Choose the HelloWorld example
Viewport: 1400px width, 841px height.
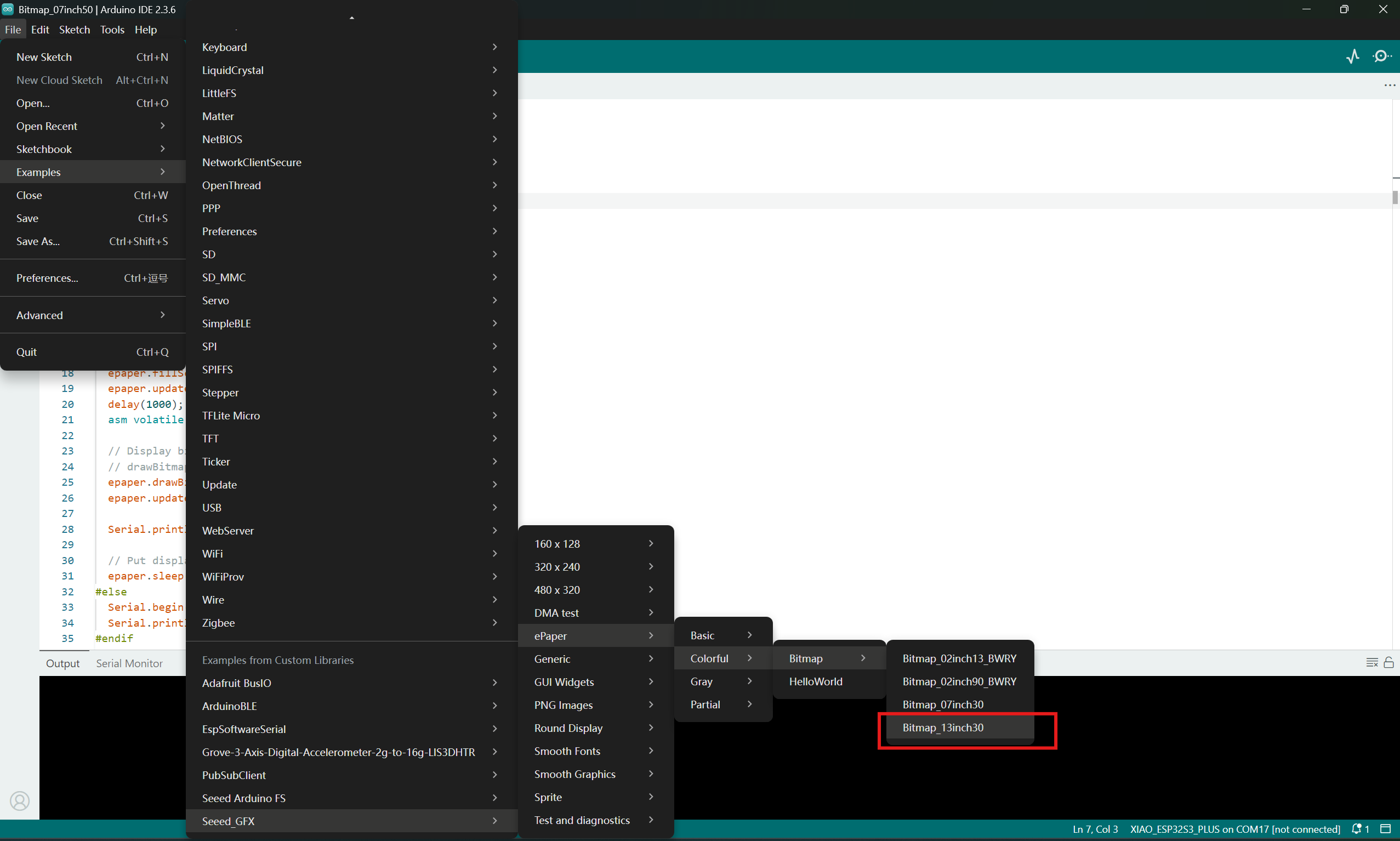point(815,682)
